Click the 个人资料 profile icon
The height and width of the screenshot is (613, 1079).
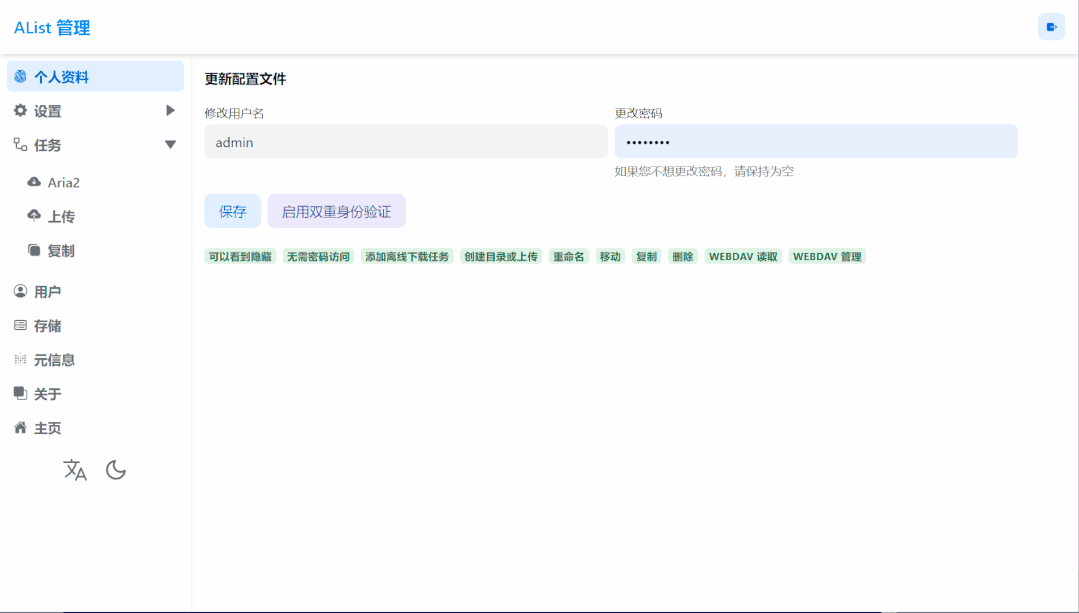(21, 76)
